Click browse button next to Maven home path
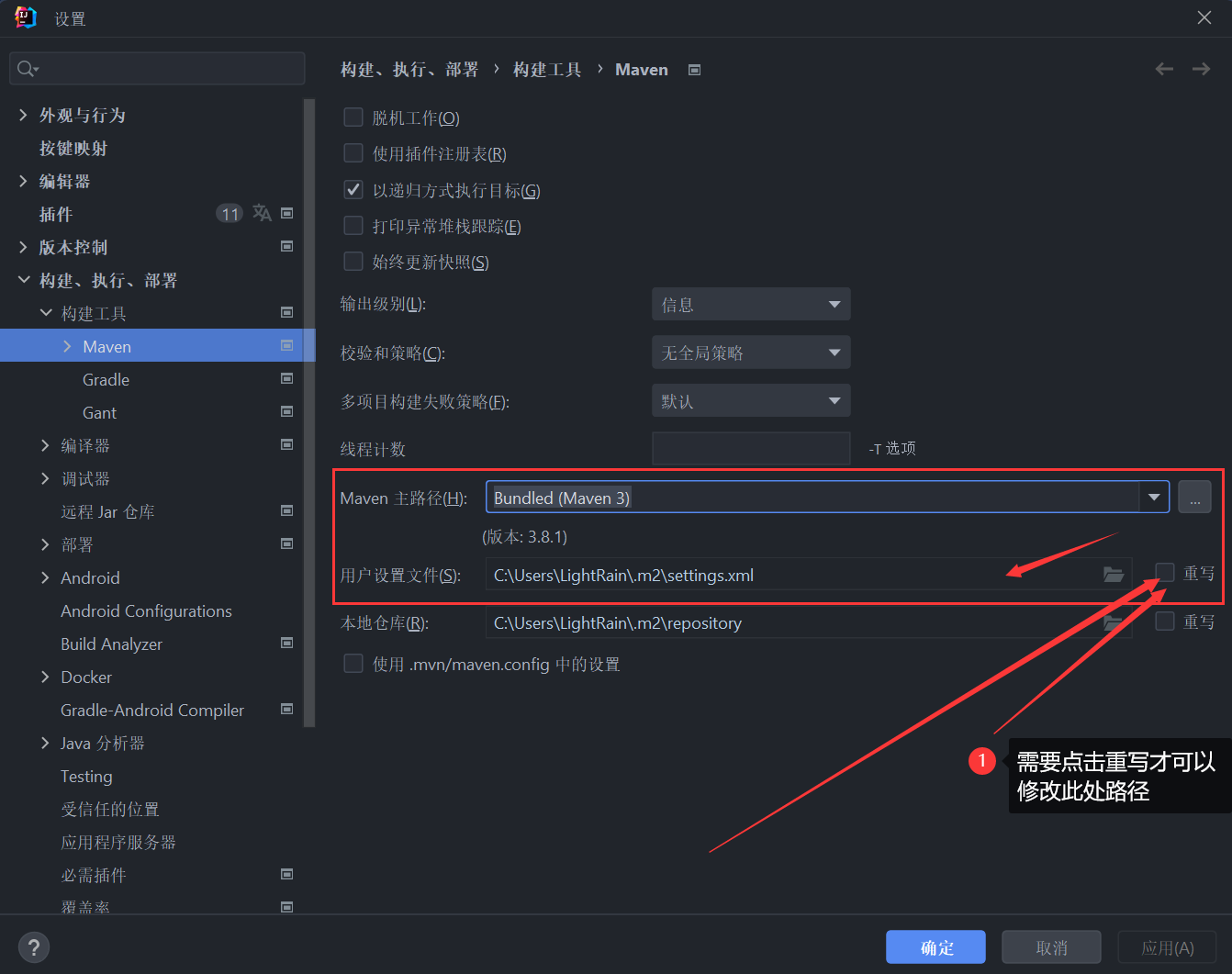The image size is (1232, 974). pyautogui.click(x=1194, y=498)
